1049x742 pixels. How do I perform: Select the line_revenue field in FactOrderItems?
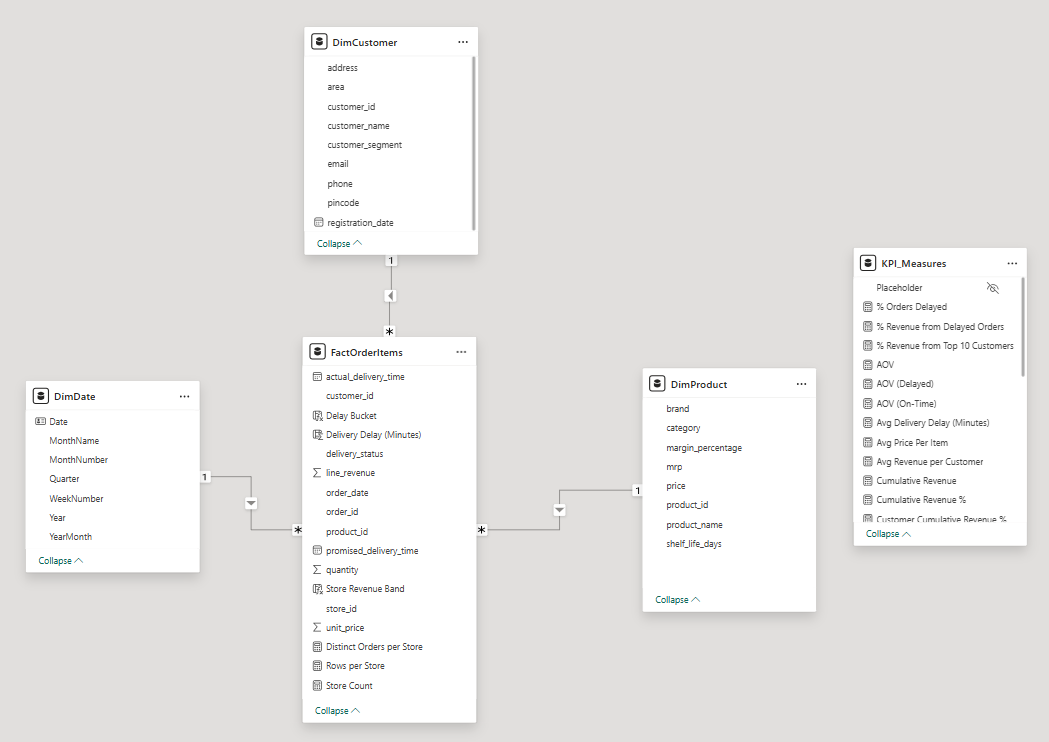click(350, 473)
